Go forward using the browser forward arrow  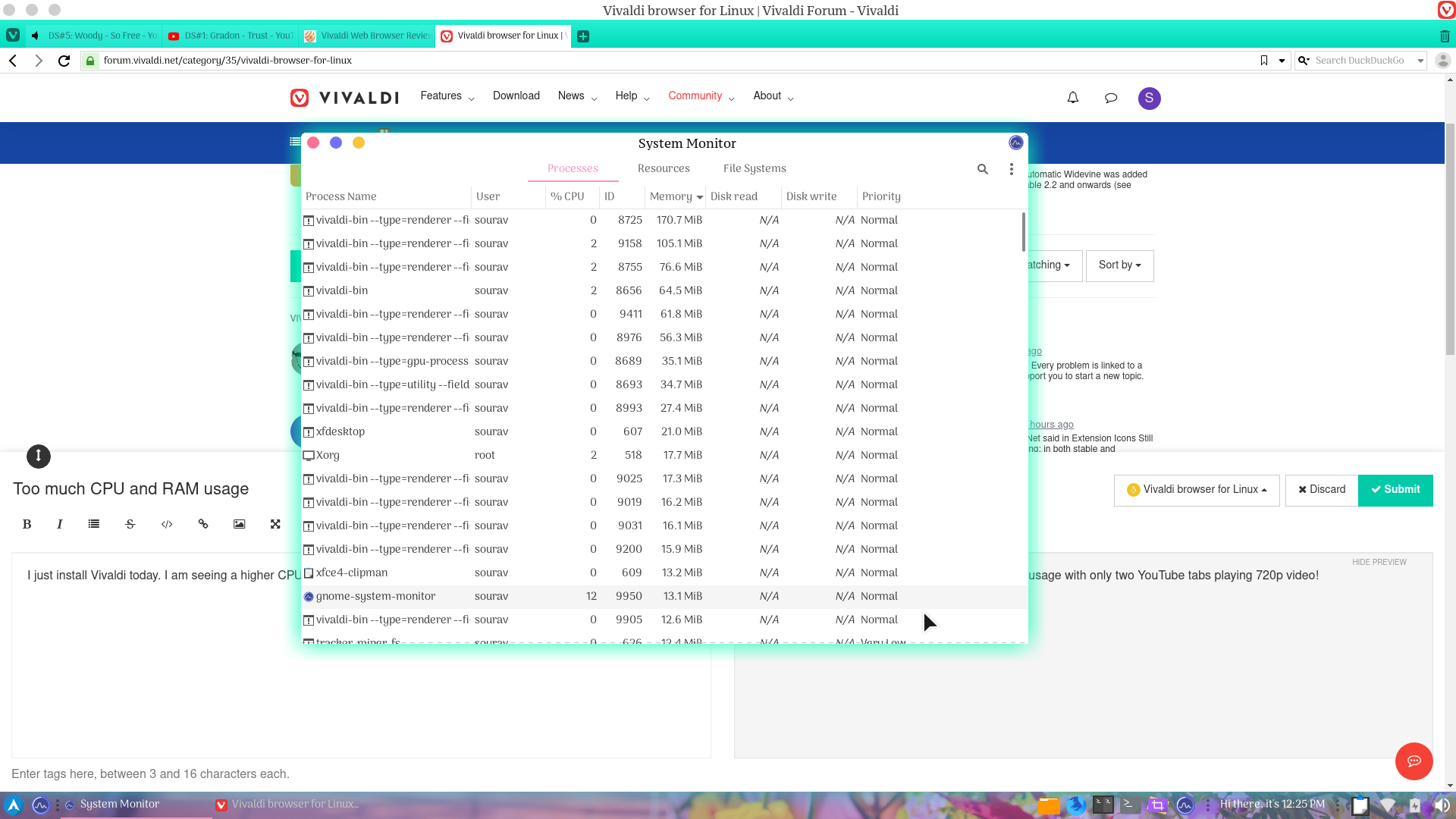click(39, 61)
